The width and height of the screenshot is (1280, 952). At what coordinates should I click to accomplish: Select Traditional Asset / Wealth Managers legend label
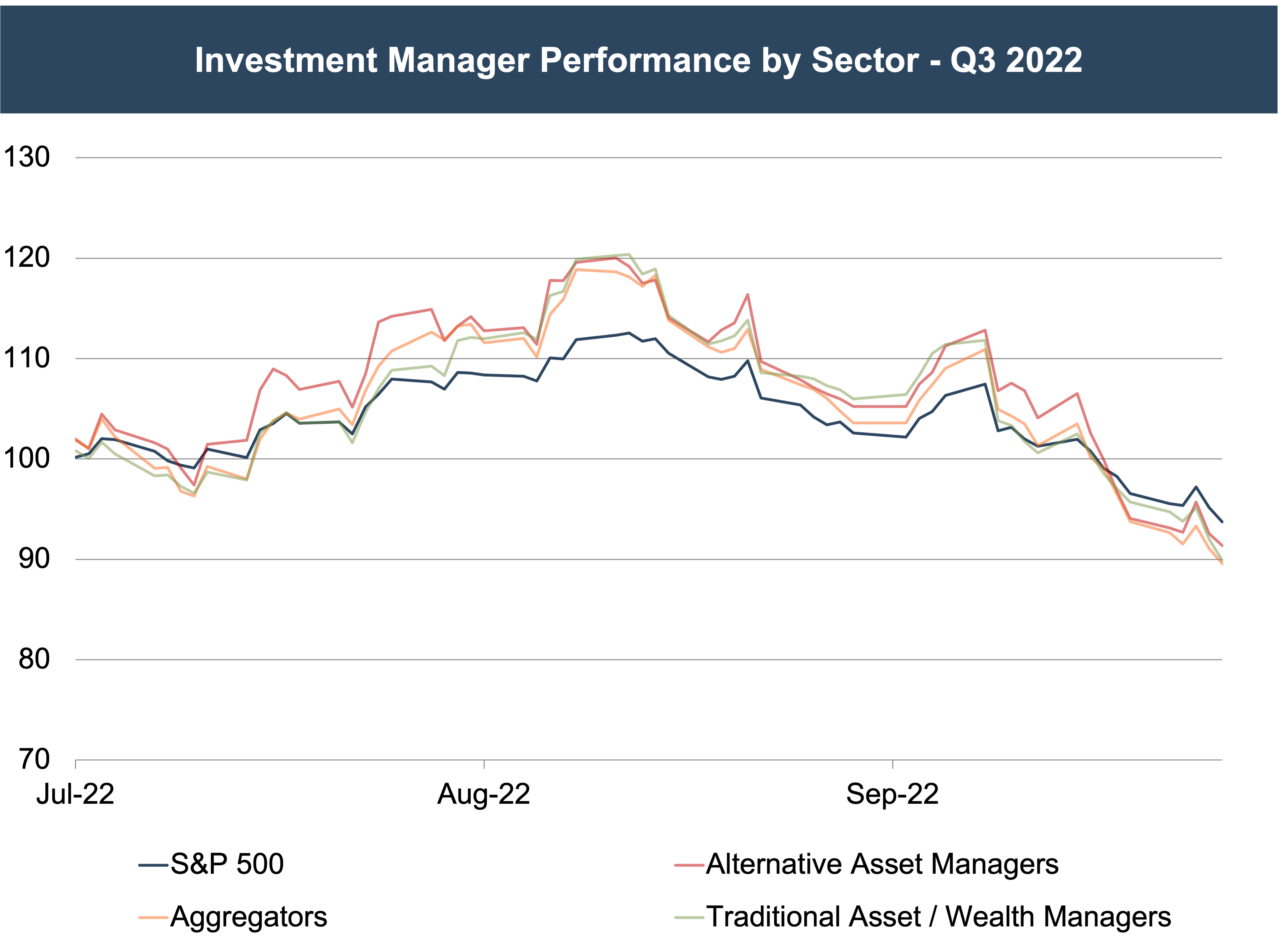pos(938,916)
